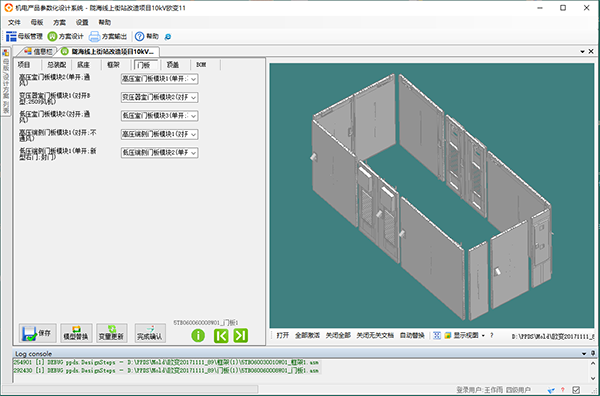Screen dimensions: 600x396
Task: Click the sidebar icon above 母板设计方案列表
Action: click(6, 53)
